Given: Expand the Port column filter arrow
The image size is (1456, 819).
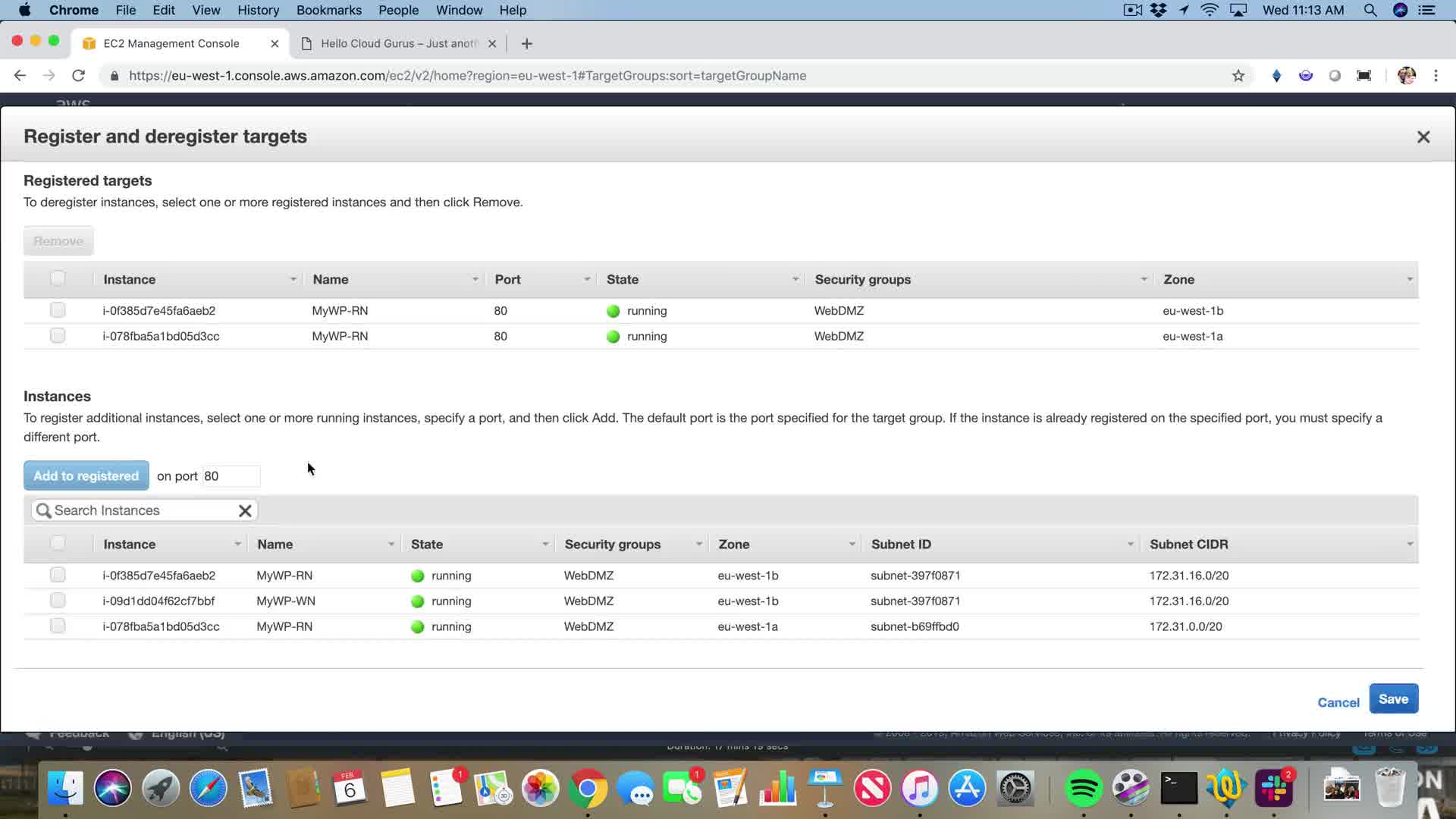Looking at the screenshot, I should (x=587, y=280).
